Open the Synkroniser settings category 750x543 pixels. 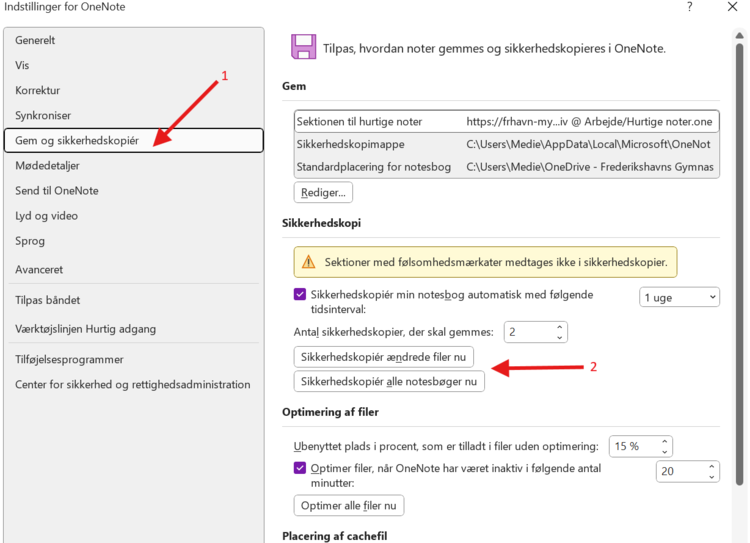pos(43,115)
